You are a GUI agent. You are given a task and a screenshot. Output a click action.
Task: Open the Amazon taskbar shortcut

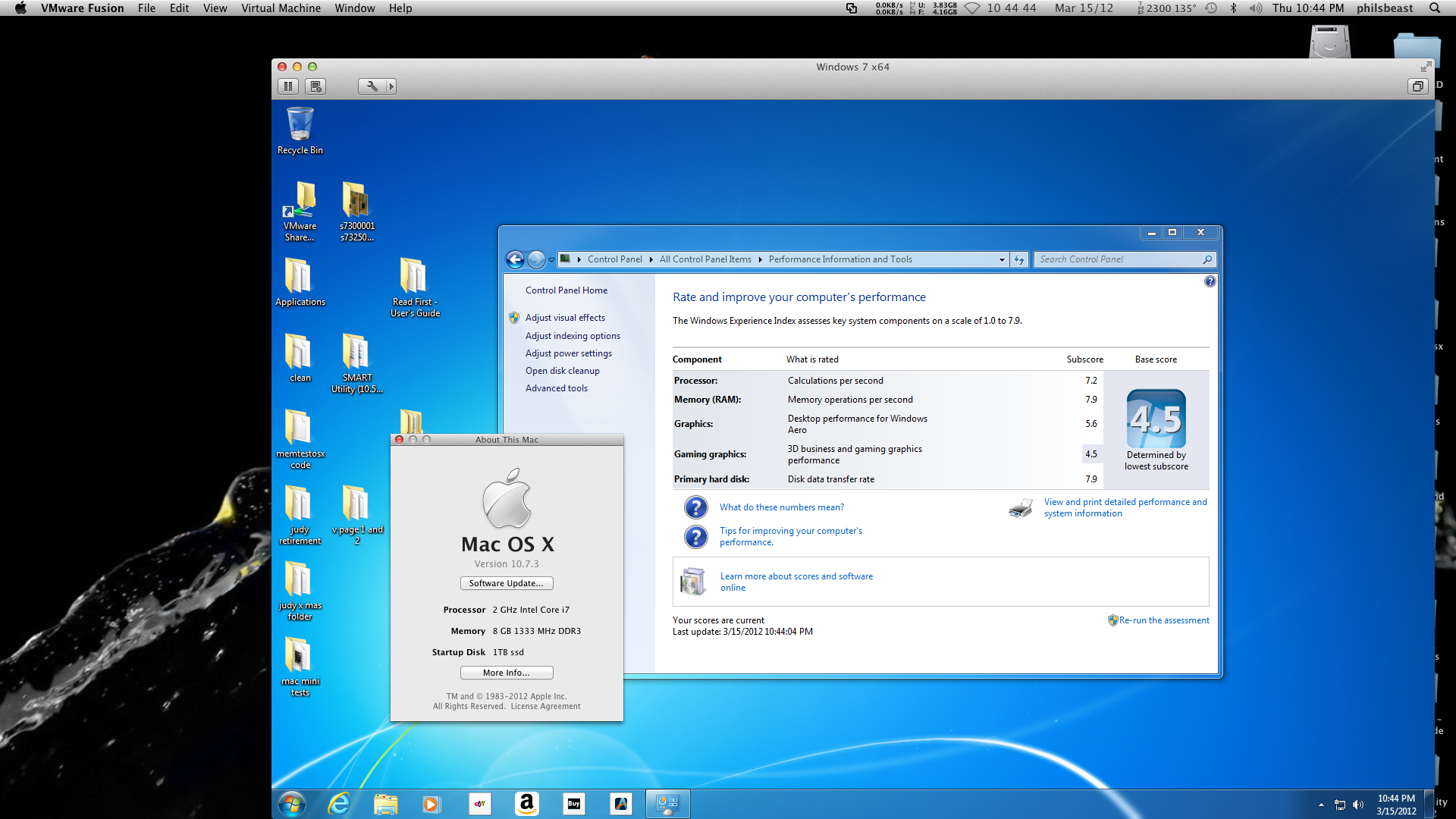(526, 804)
